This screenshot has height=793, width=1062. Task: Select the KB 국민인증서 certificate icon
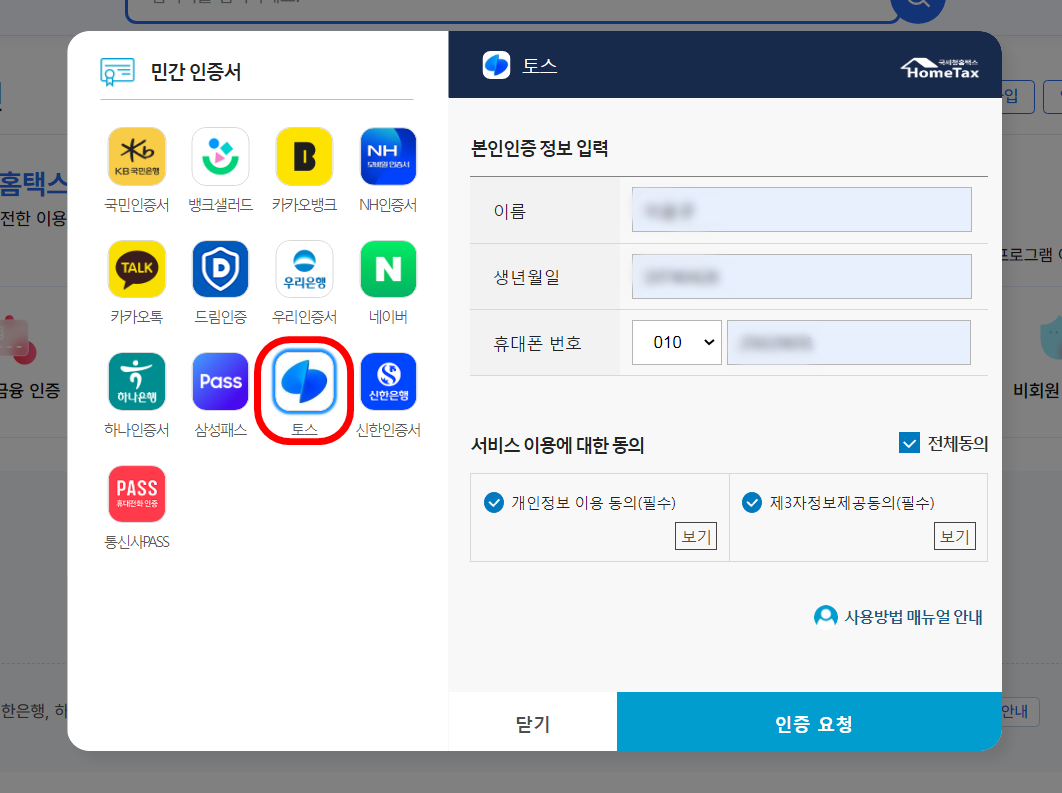pyautogui.click(x=137, y=156)
